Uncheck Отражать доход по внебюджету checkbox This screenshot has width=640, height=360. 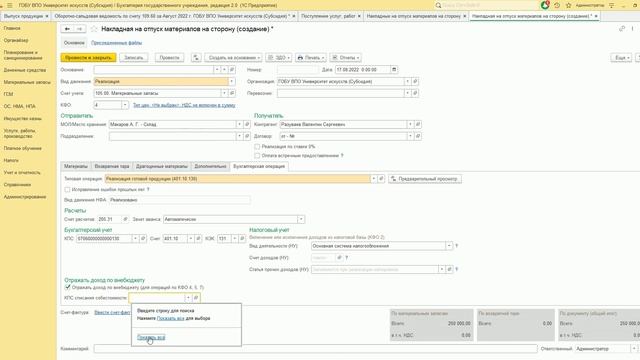click(67, 287)
